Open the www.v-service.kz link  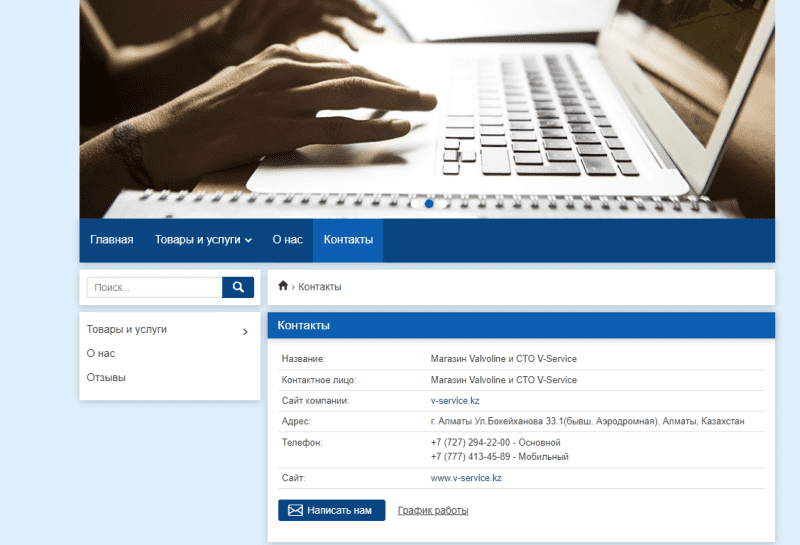pos(466,478)
